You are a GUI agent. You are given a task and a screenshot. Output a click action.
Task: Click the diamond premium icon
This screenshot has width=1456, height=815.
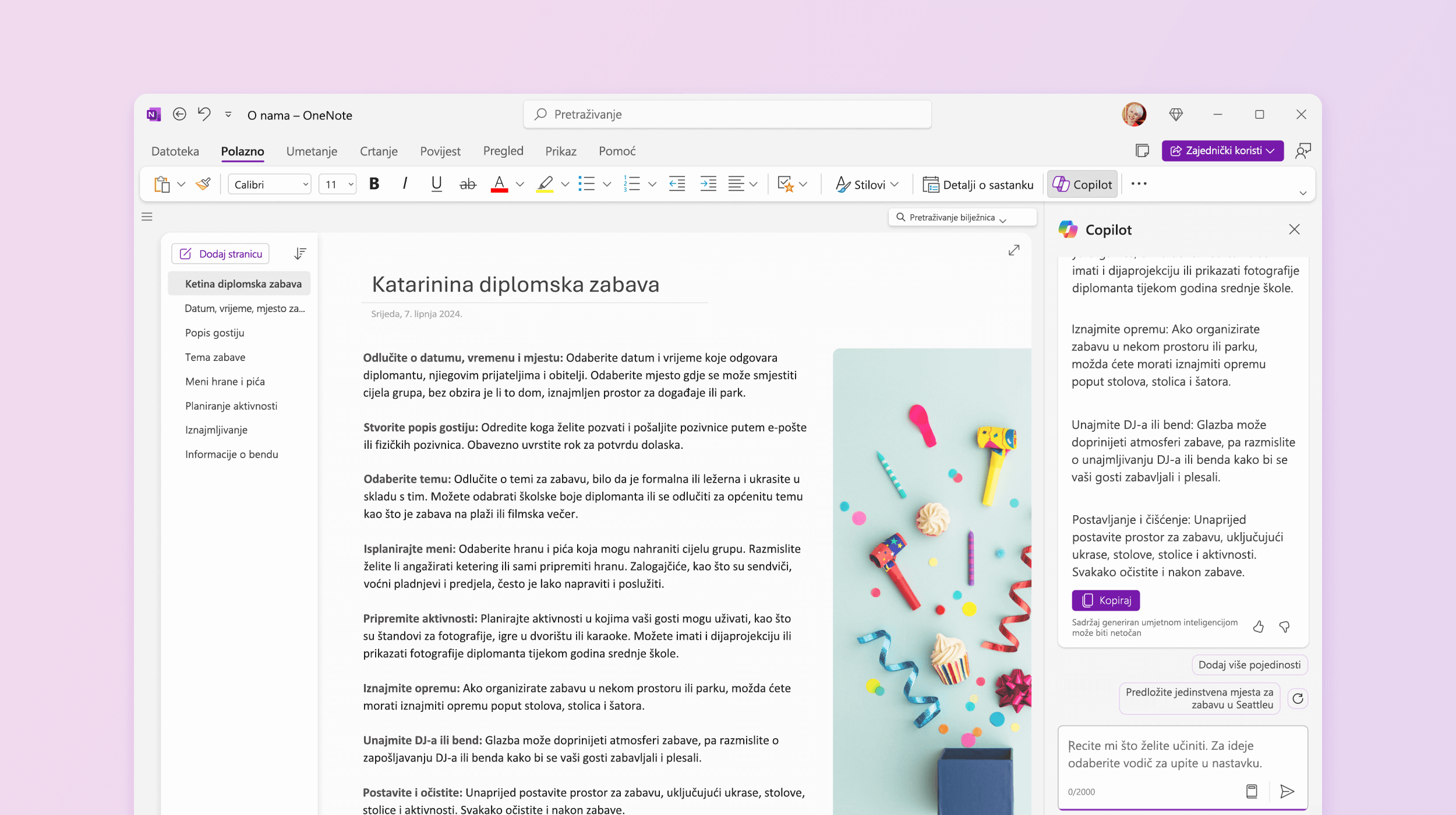pyautogui.click(x=1176, y=115)
